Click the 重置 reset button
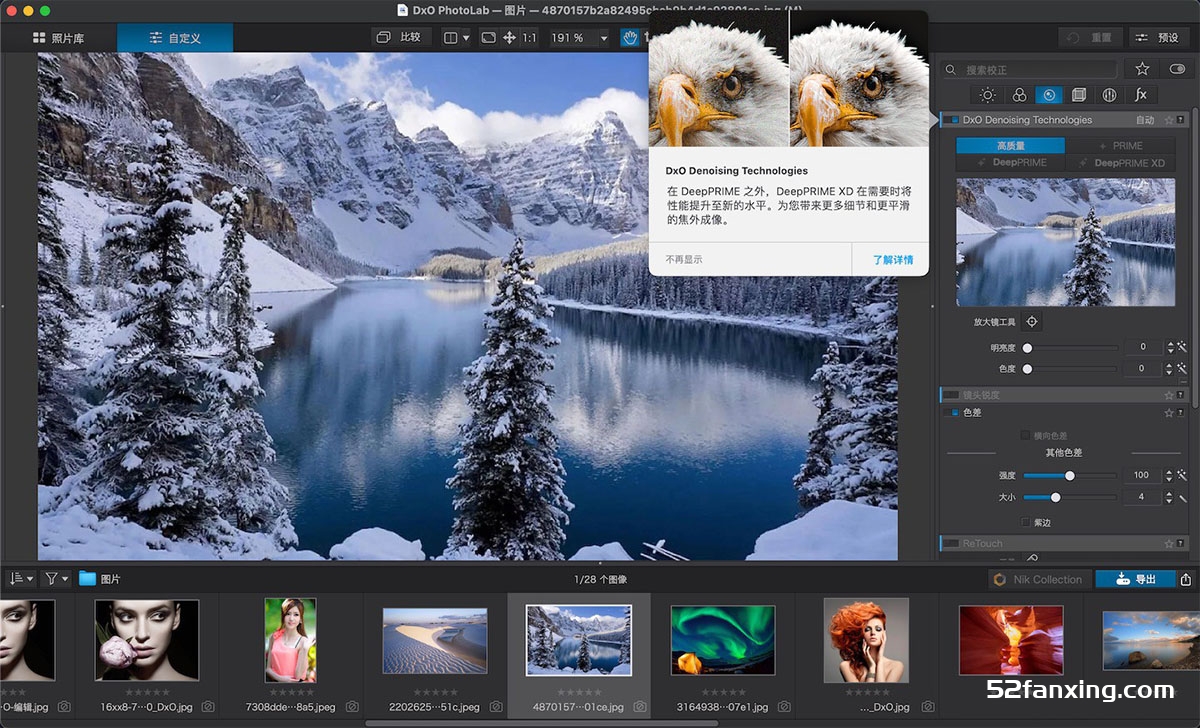 (x=1090, y=38)
